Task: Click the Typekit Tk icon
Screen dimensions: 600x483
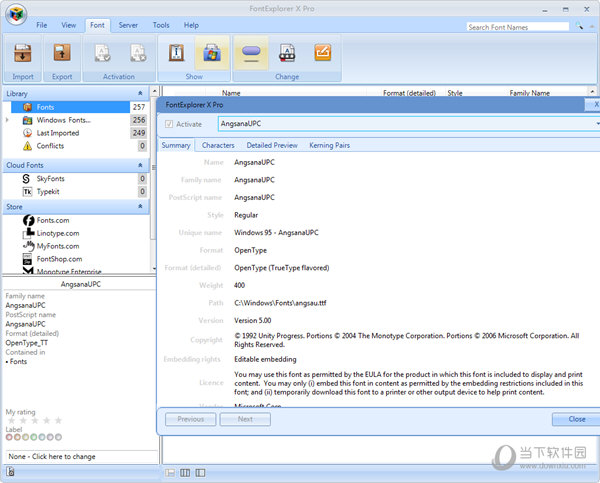Action: [27, 192]
